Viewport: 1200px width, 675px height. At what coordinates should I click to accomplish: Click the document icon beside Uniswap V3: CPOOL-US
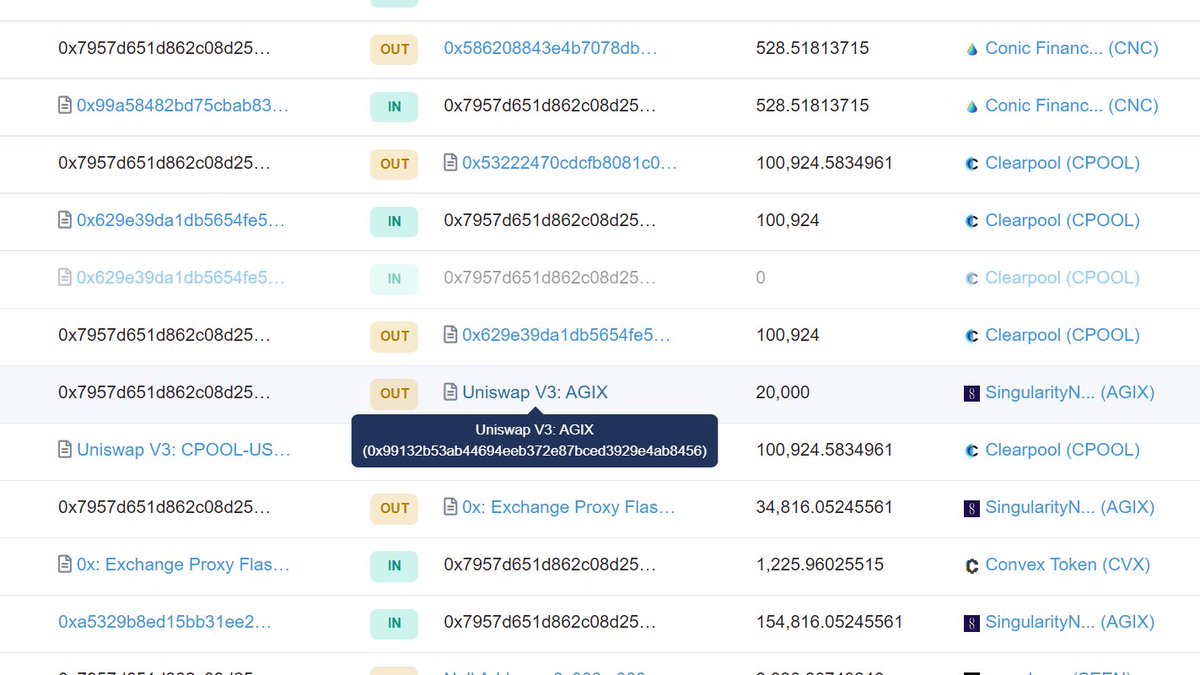[63, 450]
